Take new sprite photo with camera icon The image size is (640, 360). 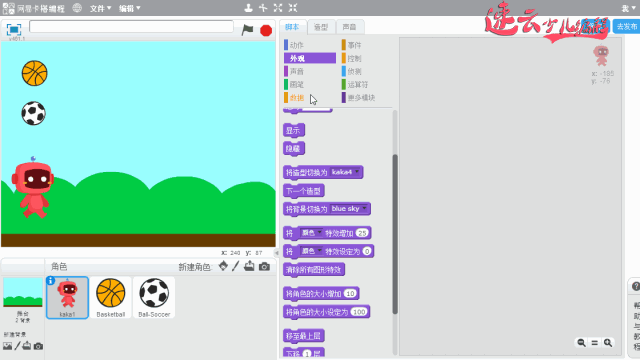click(264, 267)
